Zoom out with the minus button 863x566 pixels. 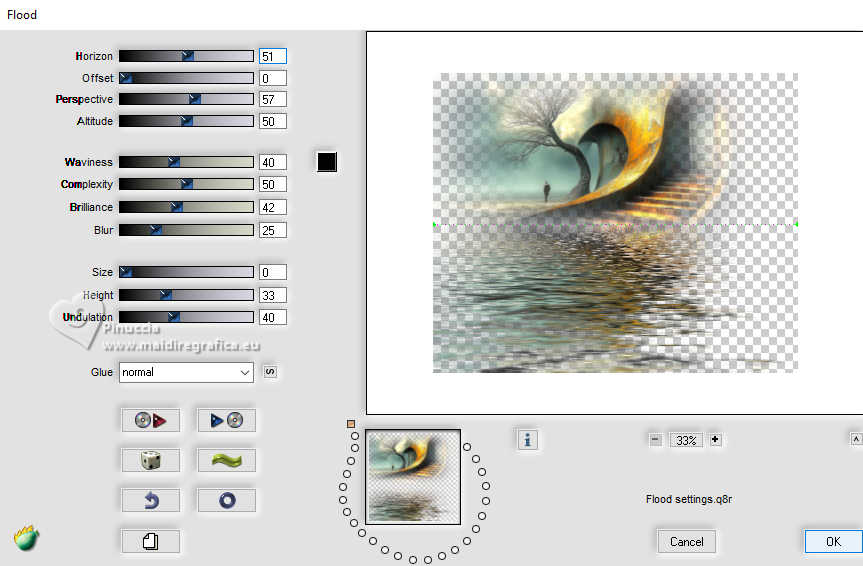655,439
